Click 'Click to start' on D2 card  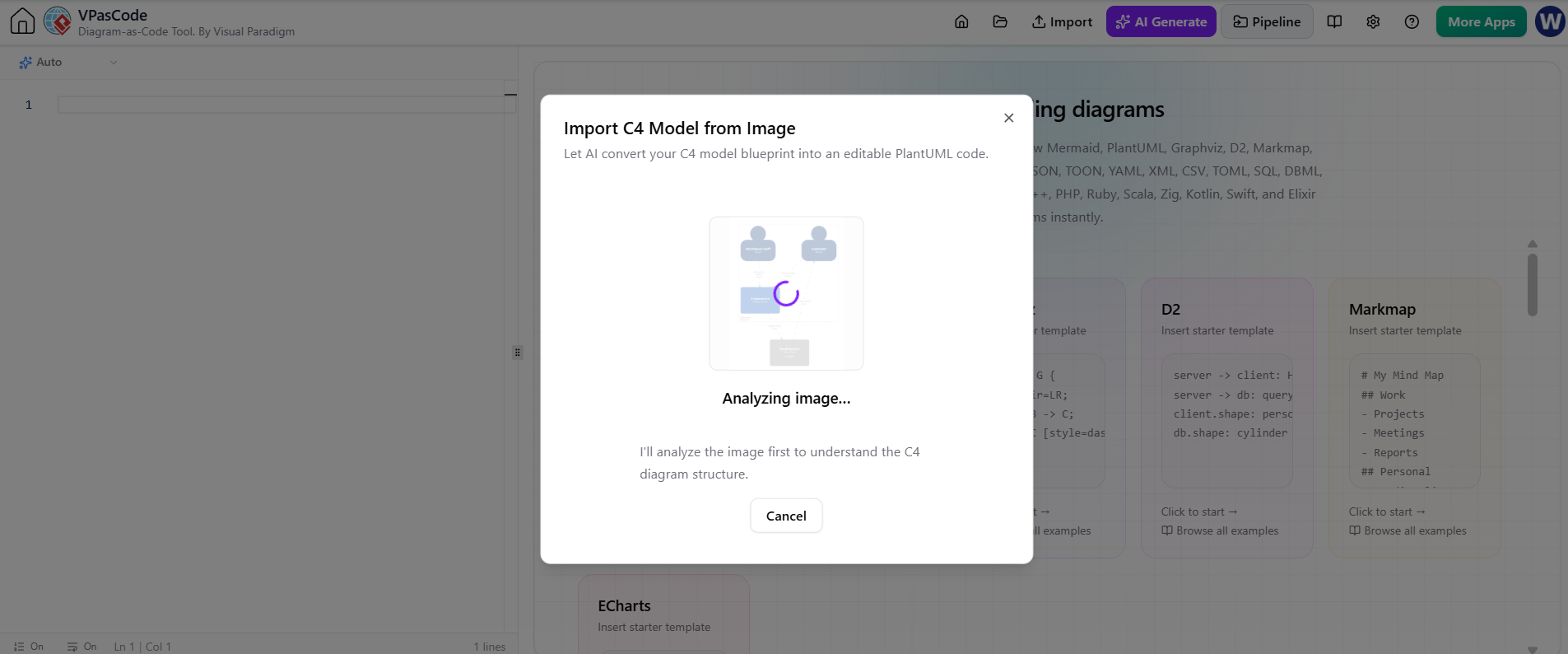click(x=1199, y=512)
